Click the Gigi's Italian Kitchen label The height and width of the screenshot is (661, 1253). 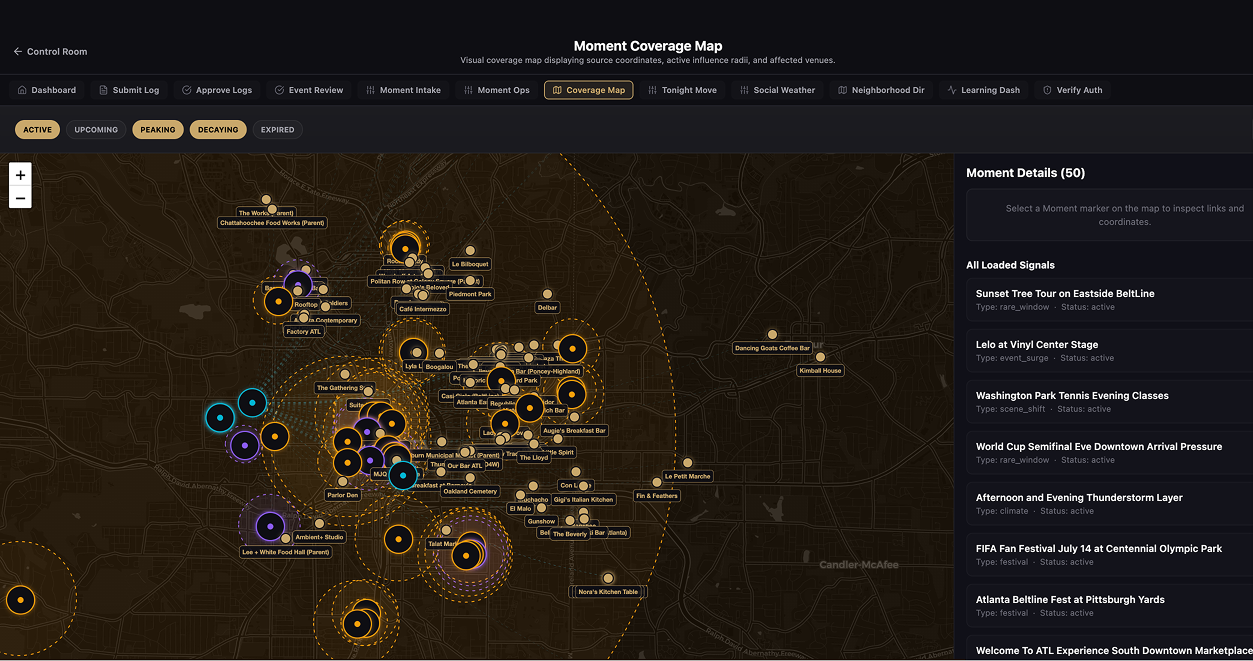click(583, 499)
